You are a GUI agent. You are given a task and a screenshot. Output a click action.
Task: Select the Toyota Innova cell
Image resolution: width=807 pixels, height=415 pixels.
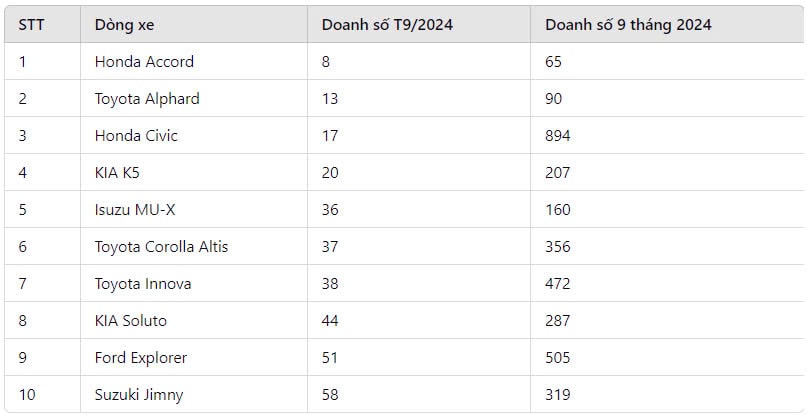pos(194,284)
